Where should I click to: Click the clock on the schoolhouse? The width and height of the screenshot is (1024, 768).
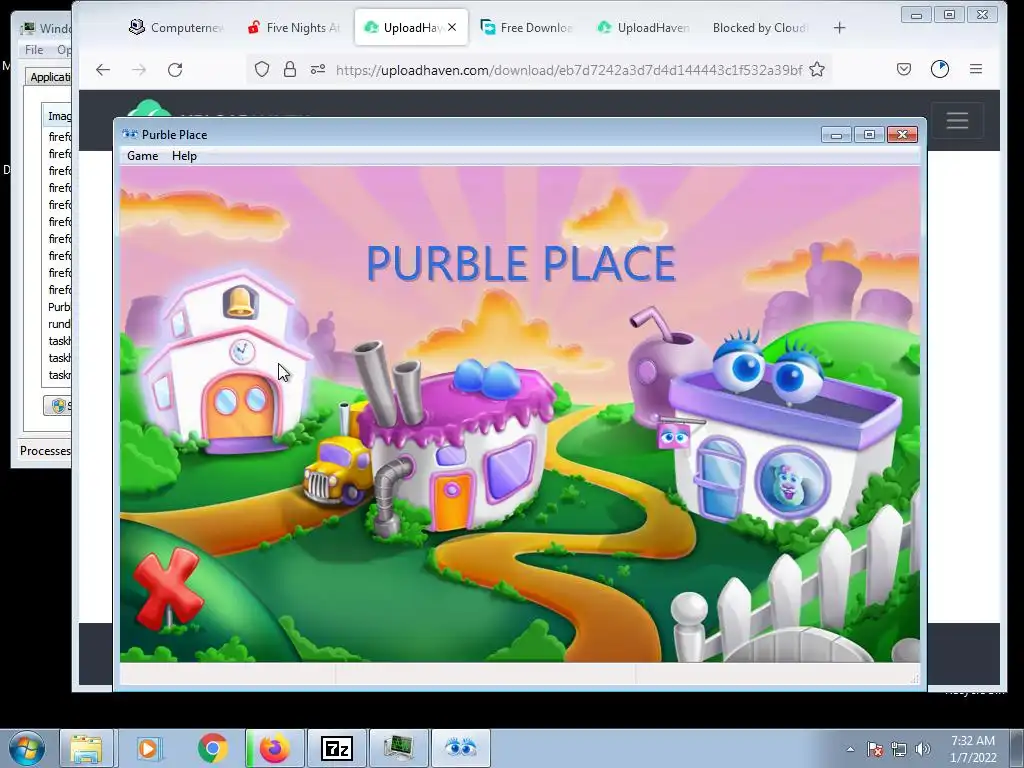[242, 351]
